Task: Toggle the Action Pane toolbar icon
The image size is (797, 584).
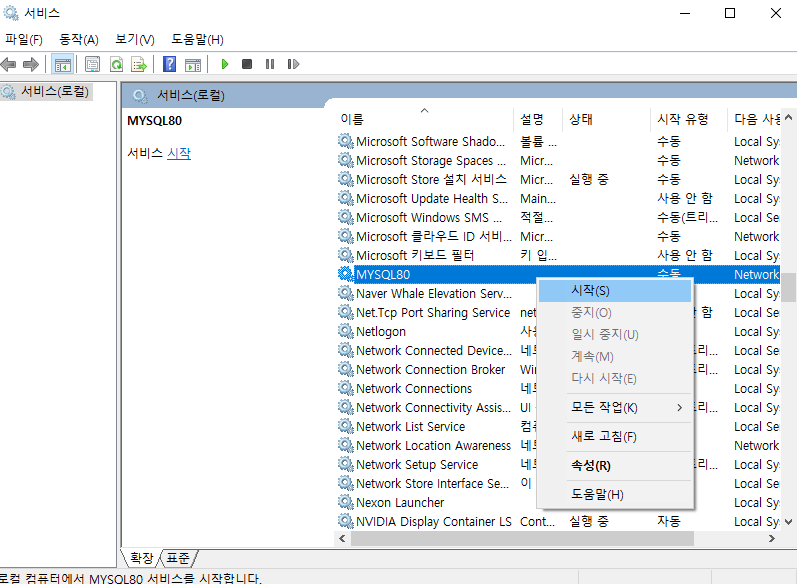Action: coord(193,64)
